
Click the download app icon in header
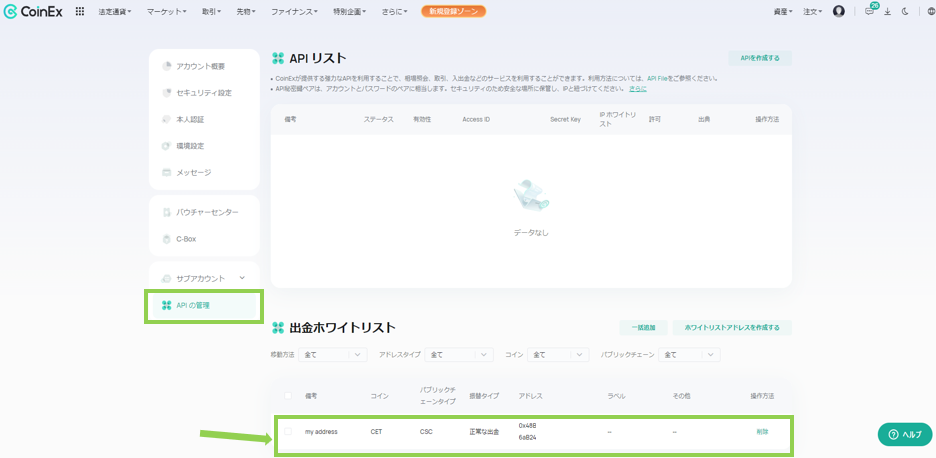pyautogui.click(x=887, y=11)
